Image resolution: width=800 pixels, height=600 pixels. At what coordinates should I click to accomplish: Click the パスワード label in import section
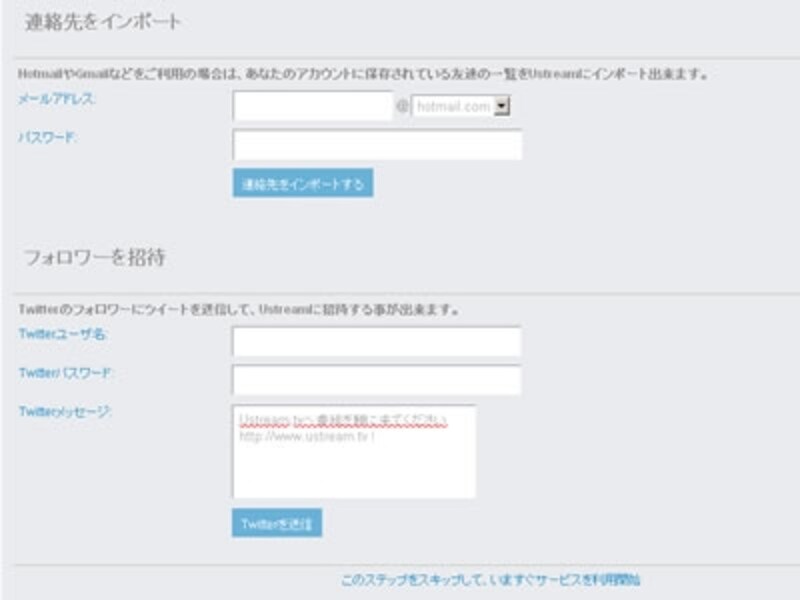(47, 137)
